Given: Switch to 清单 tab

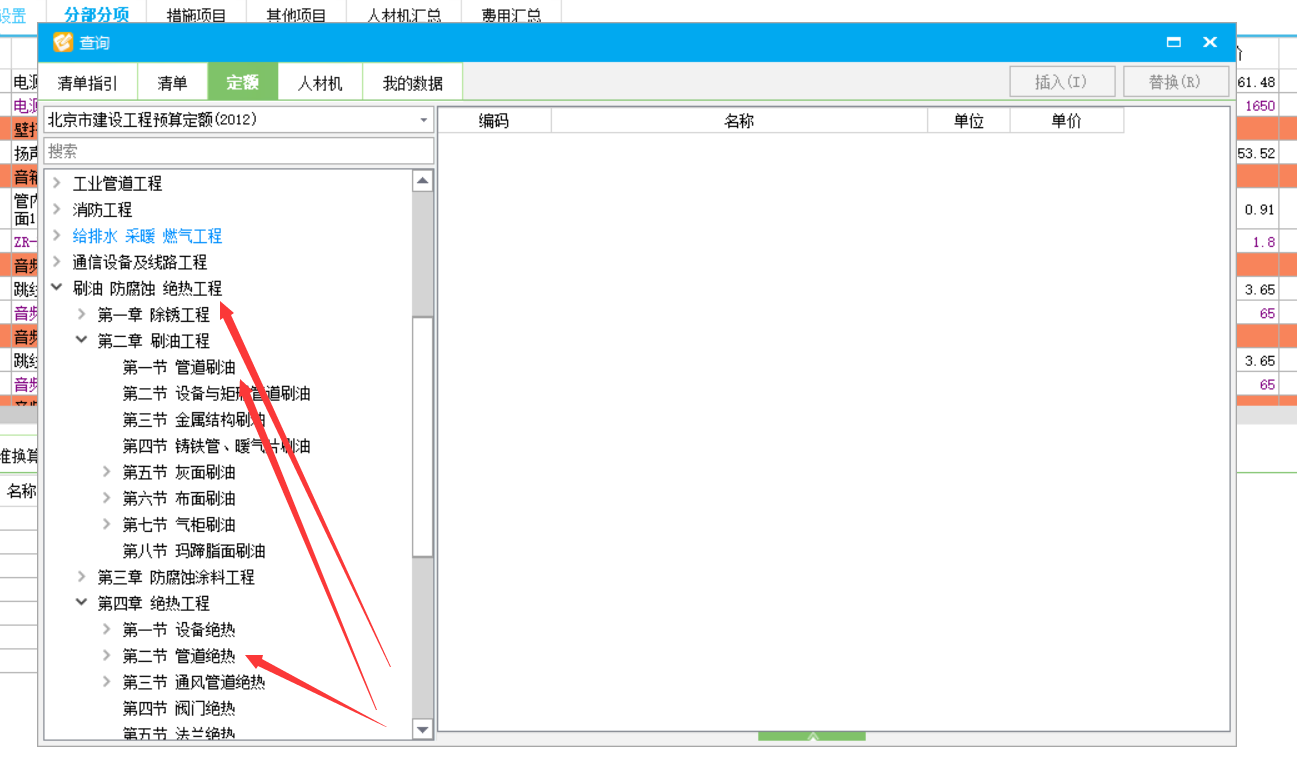Looking at the screenshot, I should point(172,83).
